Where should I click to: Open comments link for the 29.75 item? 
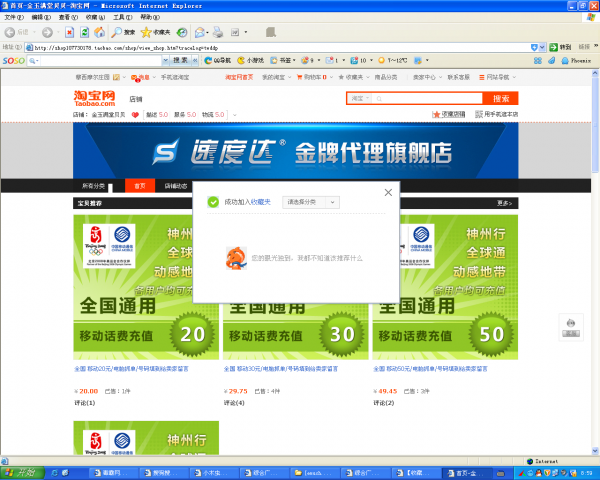234,403
